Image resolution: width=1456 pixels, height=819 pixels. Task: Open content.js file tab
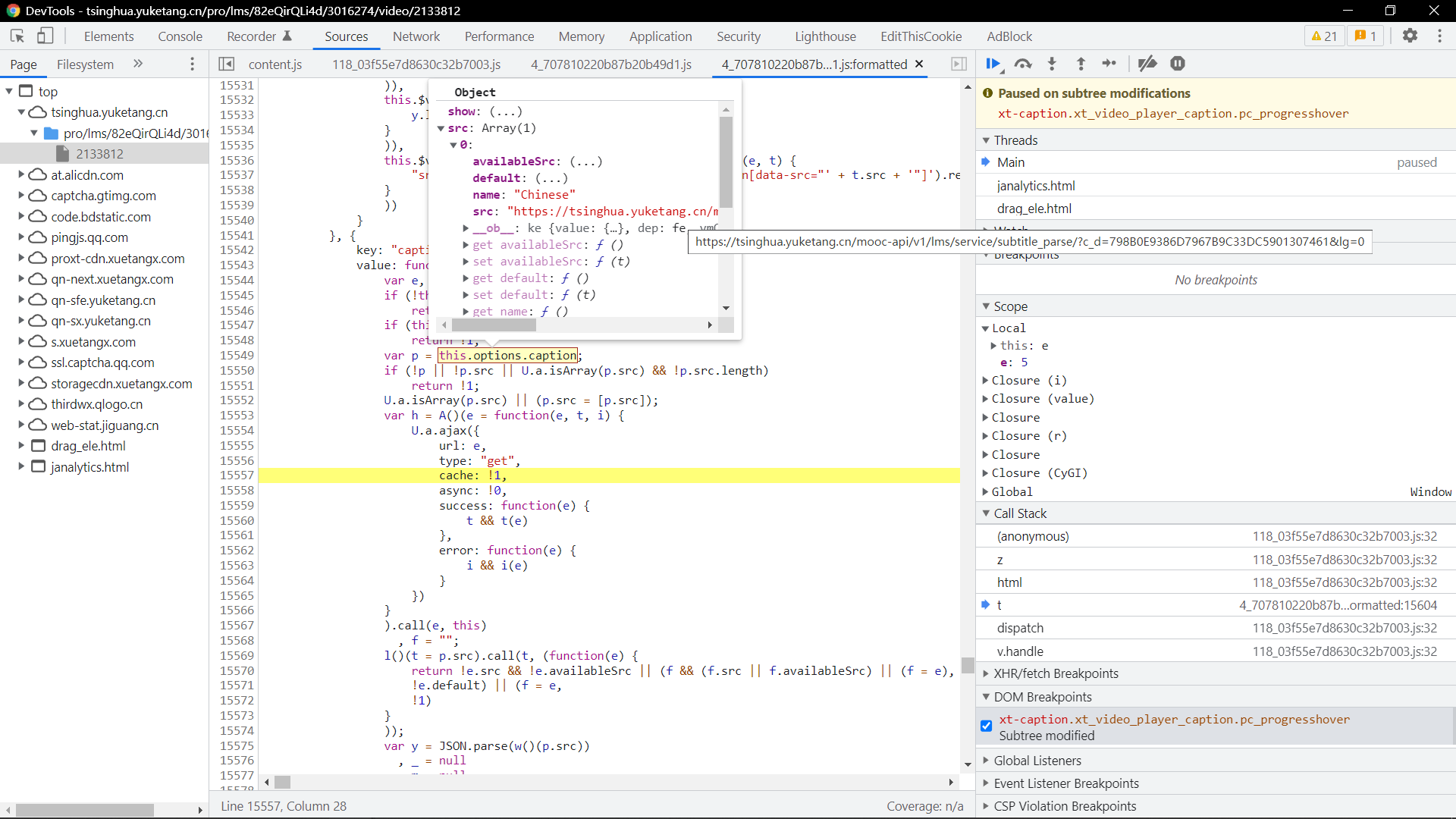[275, 64]
